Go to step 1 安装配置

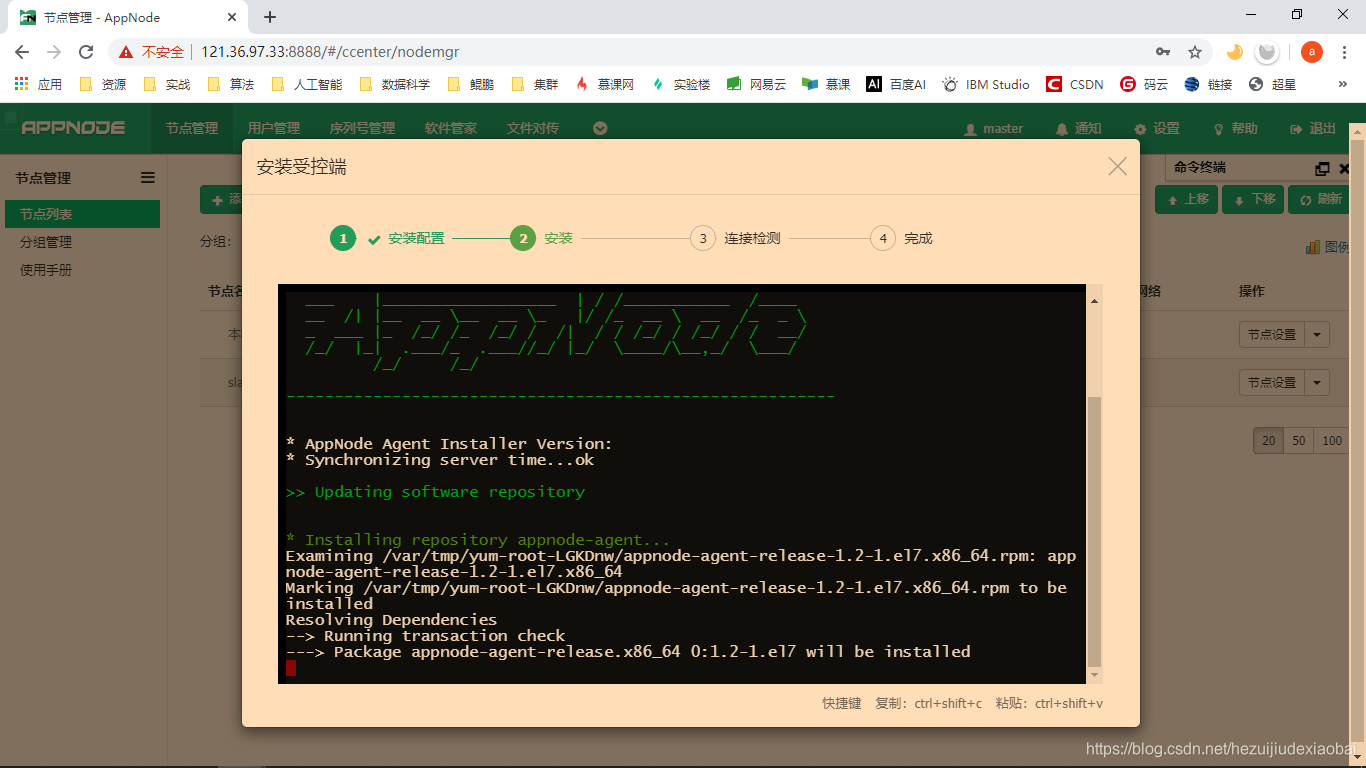coord(388,238)
